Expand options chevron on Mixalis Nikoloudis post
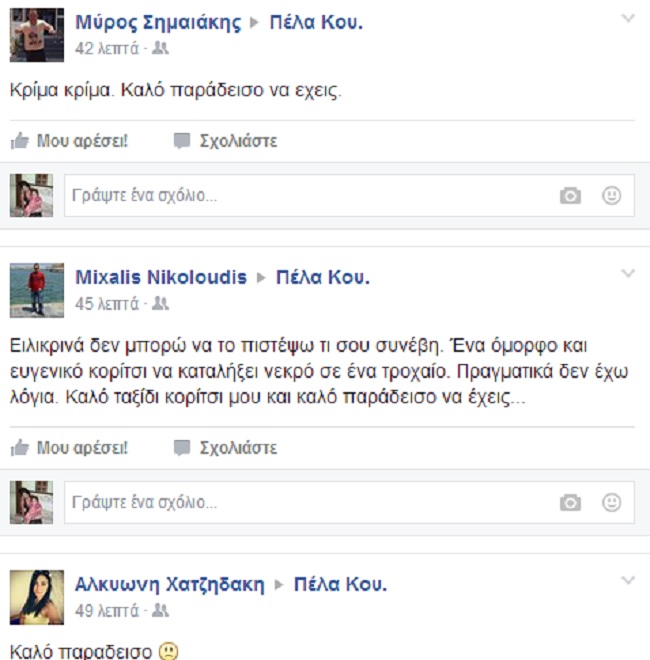This screenshot has height=660, width=650. click(x=628, y=274)
